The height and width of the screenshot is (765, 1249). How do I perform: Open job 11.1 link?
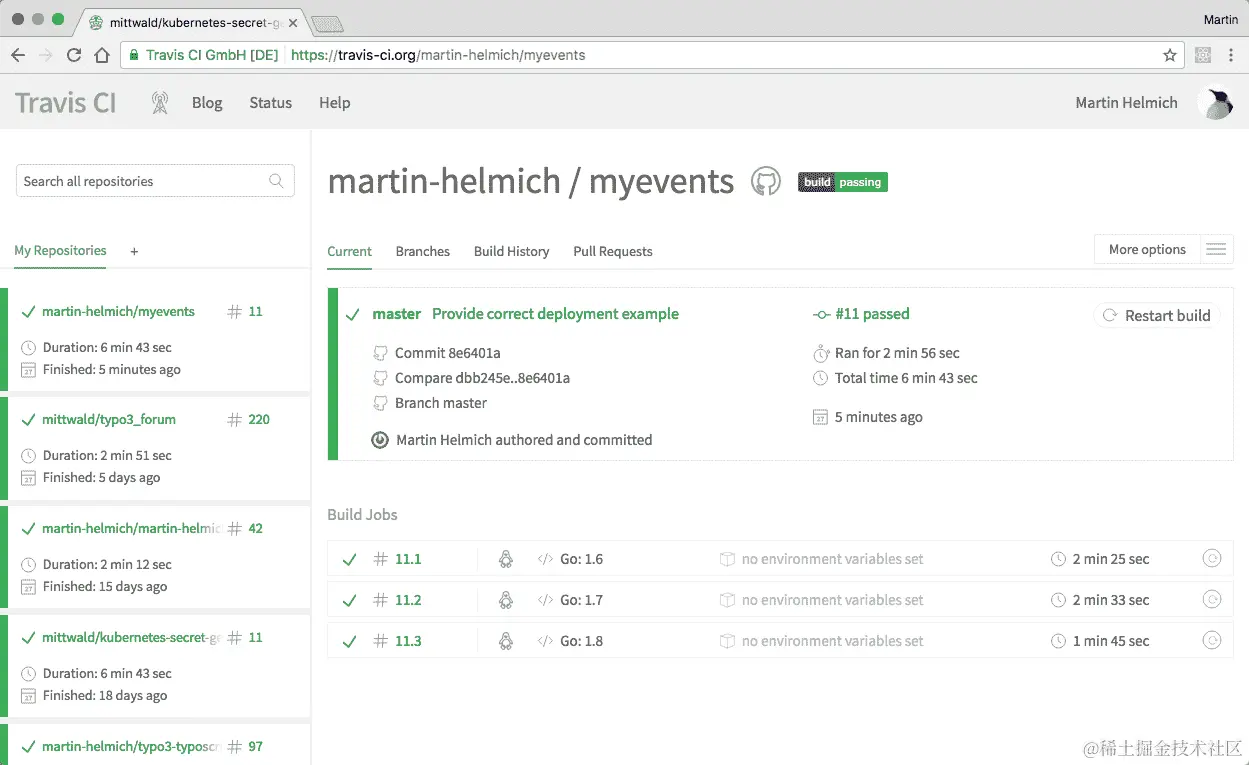pos(408,559)
